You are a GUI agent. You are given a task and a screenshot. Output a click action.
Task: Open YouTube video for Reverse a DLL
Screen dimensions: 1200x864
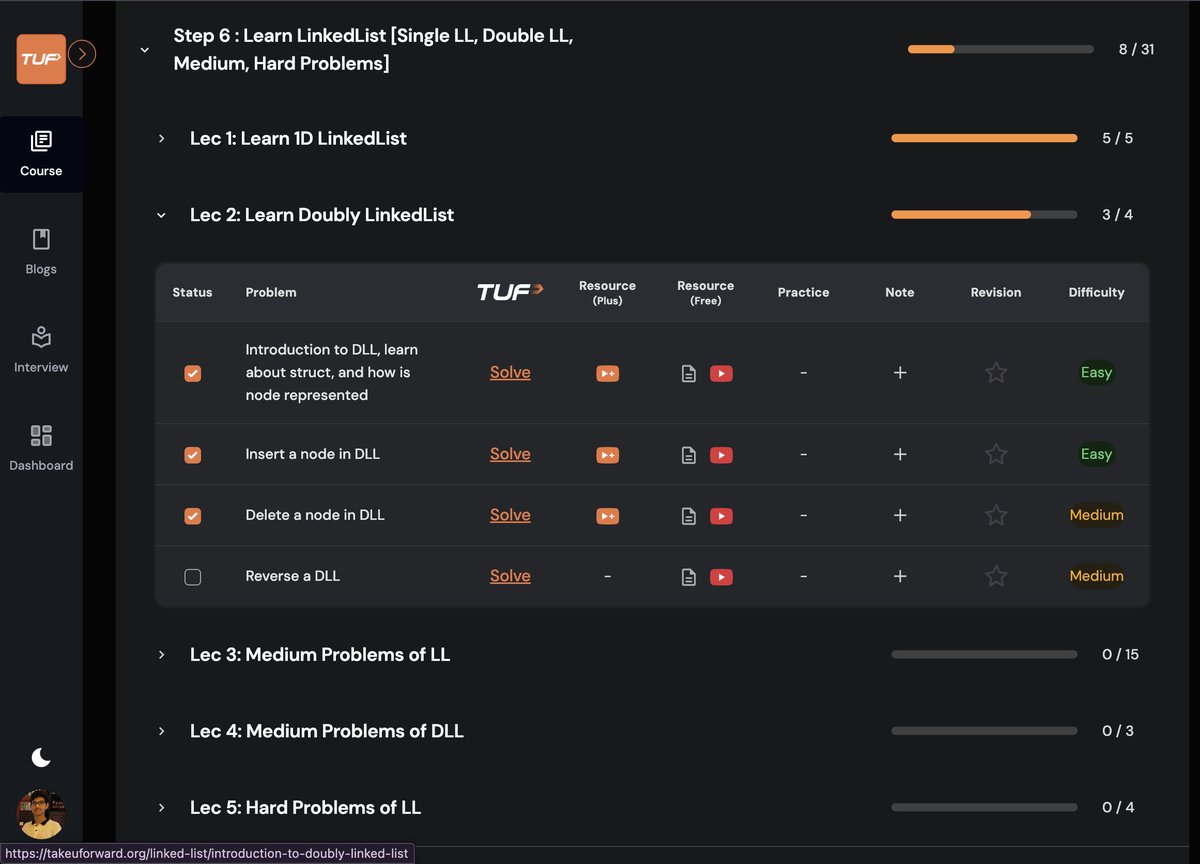(721, 577)
